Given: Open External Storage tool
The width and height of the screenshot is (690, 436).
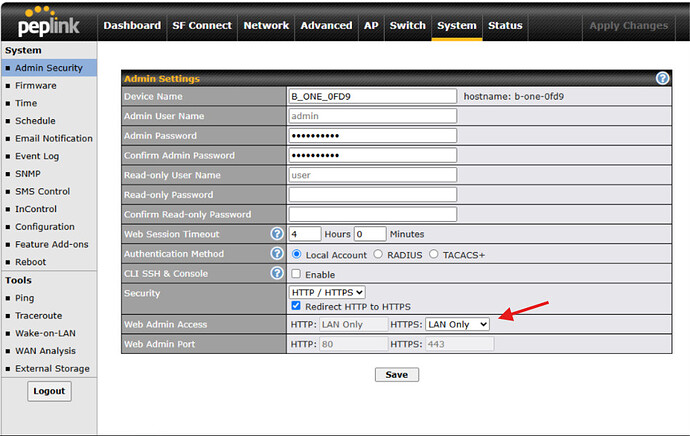Looking at the screenshot, I should 52,369.
